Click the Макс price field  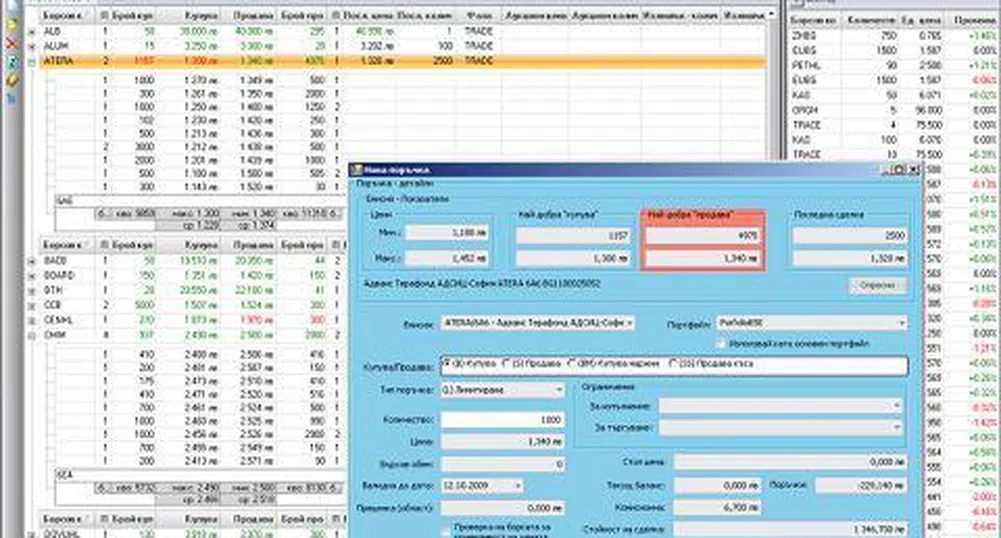point(448,258)
